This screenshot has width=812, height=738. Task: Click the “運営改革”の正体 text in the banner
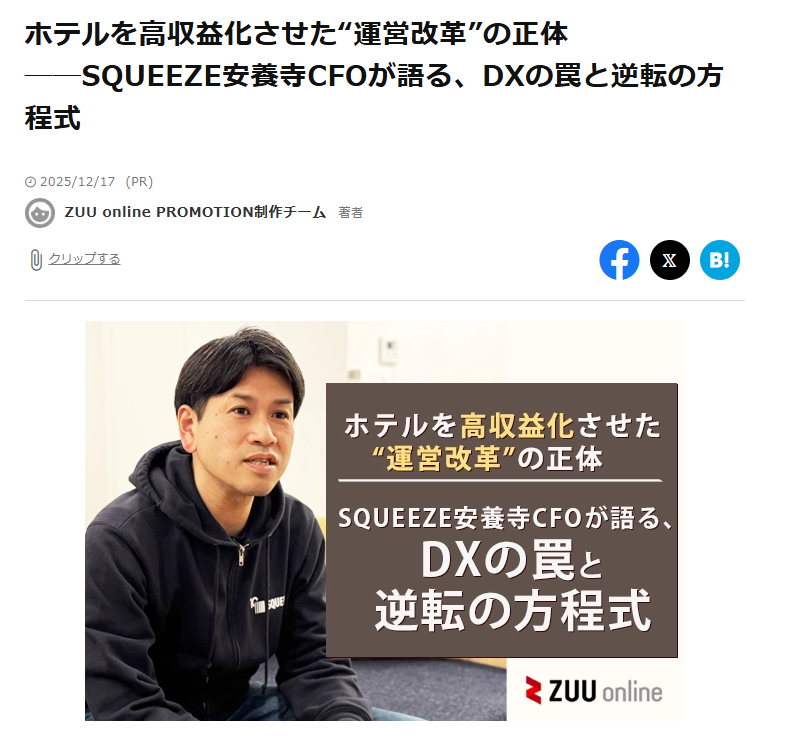point(488,458)
